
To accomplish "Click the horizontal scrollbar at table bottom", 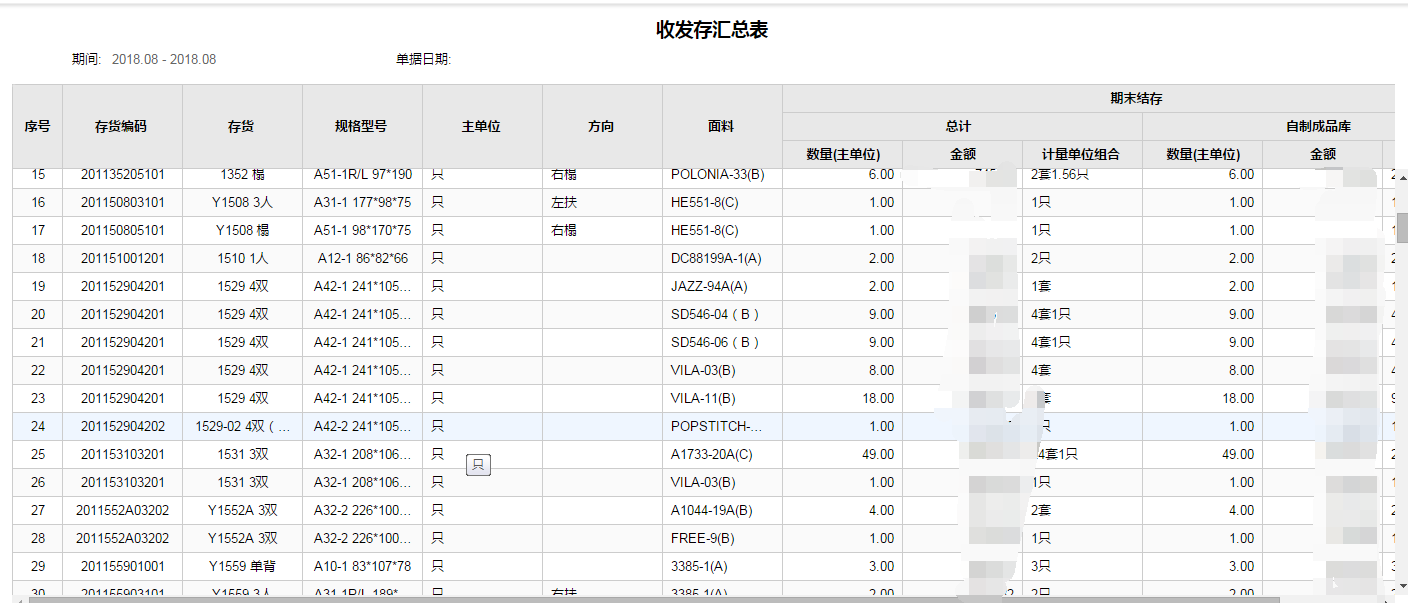I will click(650, 599).
